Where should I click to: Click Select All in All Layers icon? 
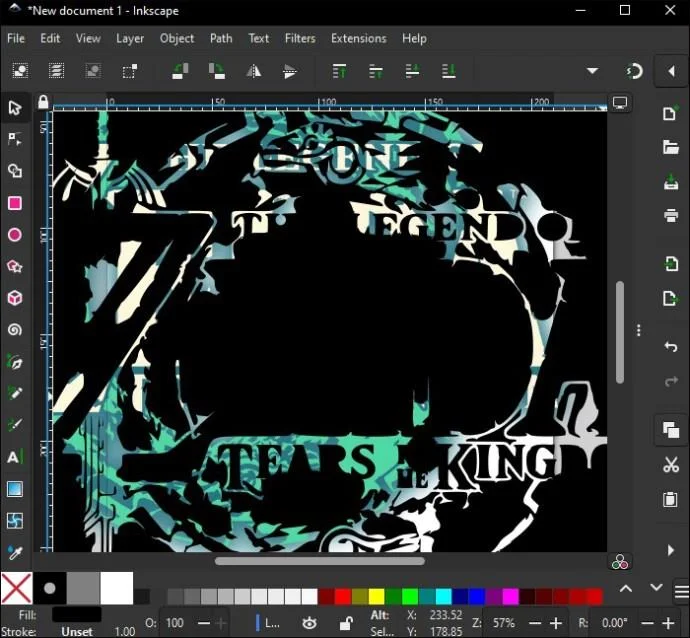(56, 71)
